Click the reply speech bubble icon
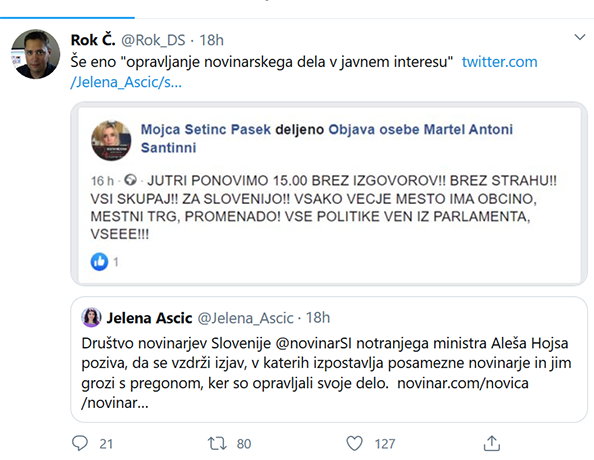Image resolution: width=594 pixels, height=460 pixels. (x=80, y=443)
